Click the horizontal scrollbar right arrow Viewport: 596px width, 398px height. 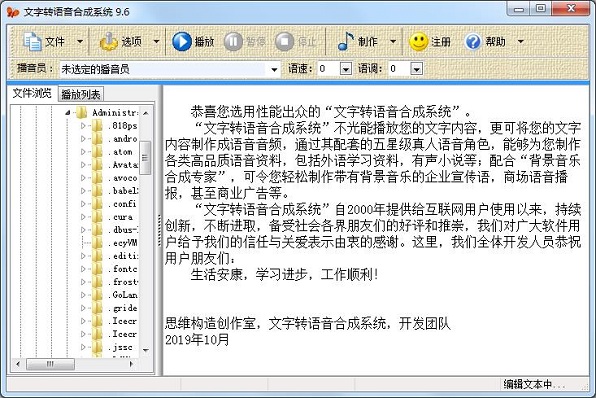click(x=131, y=364)
